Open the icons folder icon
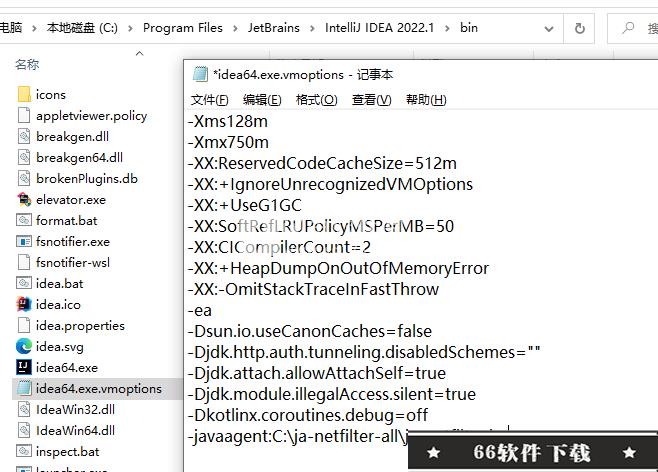The image size is (658, 472). (24, 94)
